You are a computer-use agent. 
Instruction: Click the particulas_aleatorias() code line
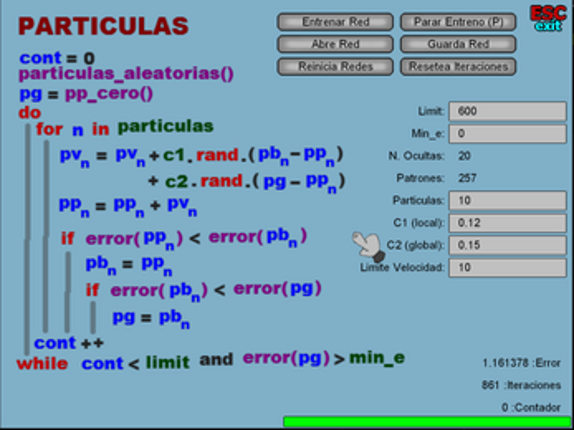[126, 74]
